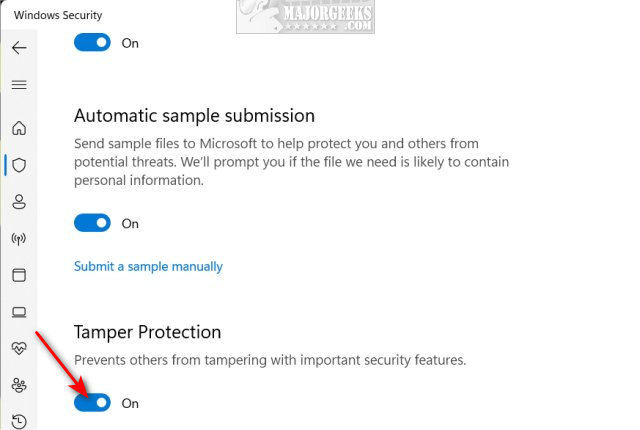The image size is (640, 430).
Task: Open Account protection person icon
Action: pos(19,202)
